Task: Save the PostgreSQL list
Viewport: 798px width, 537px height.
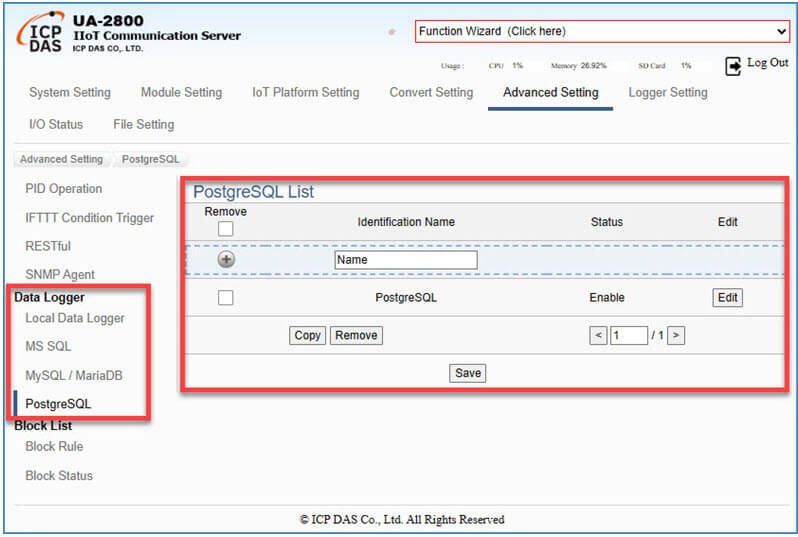Action: 468,373
